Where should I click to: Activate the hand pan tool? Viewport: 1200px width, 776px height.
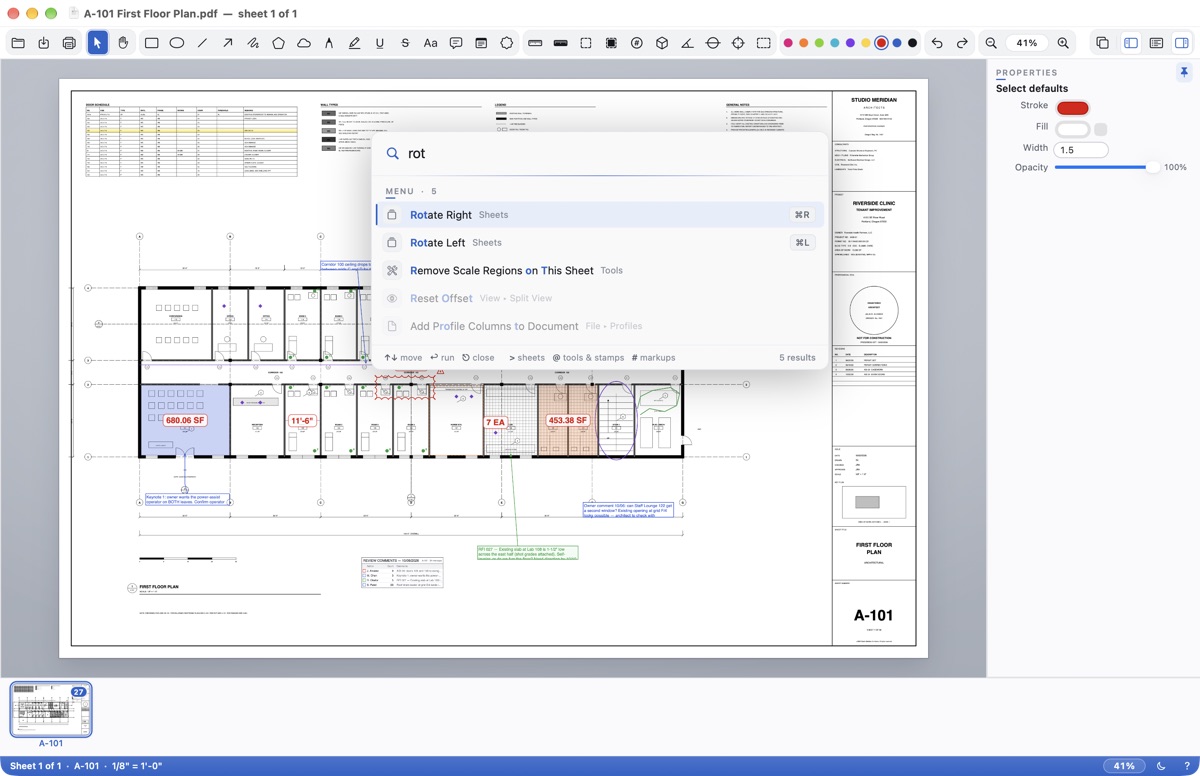coord(123,43)
